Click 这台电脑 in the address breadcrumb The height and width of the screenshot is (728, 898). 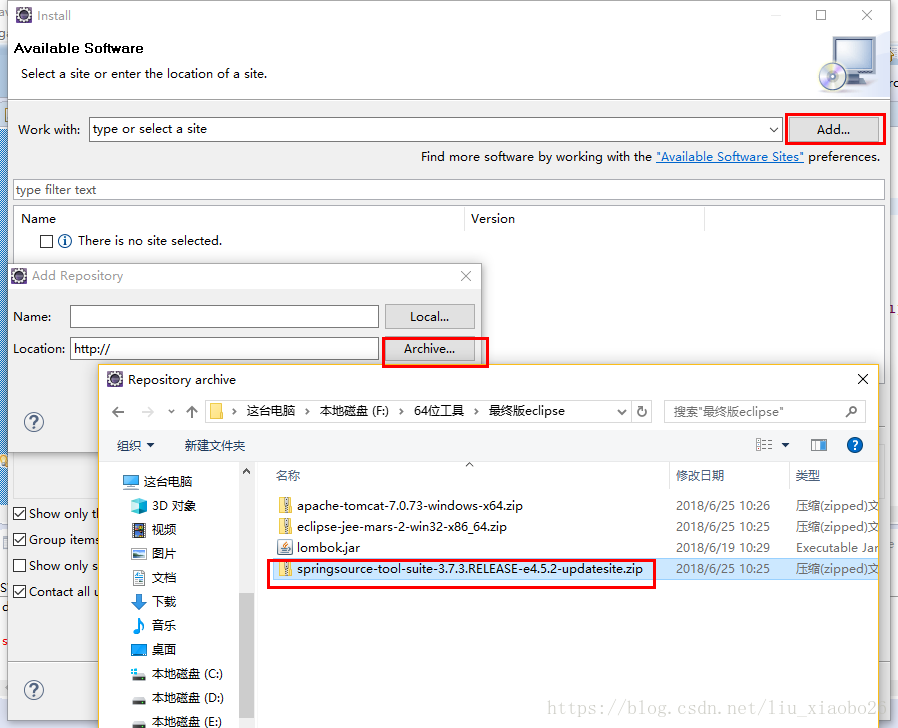pyautogui.click(x=271, y=411)
